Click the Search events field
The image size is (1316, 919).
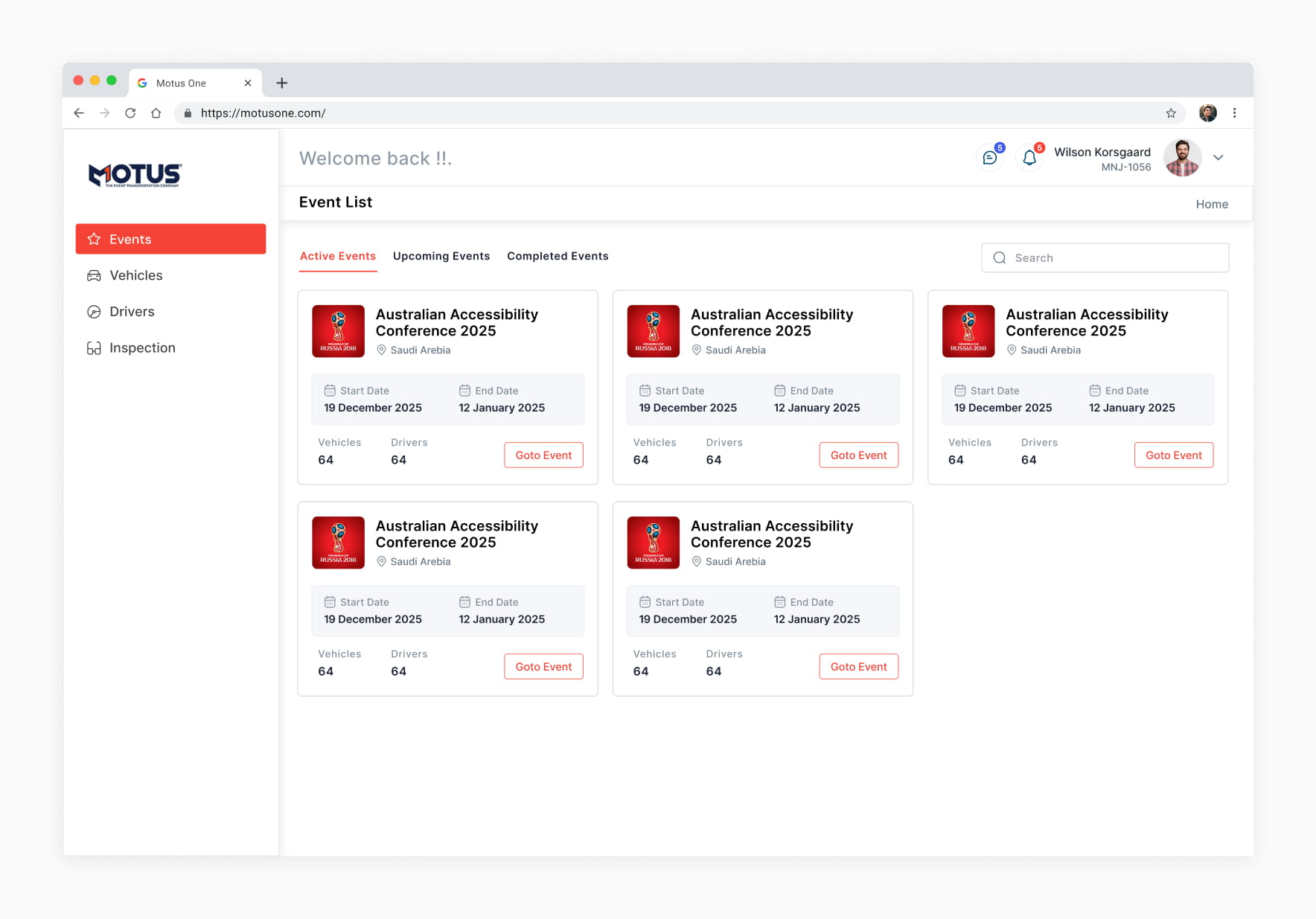coord(1105,257)
